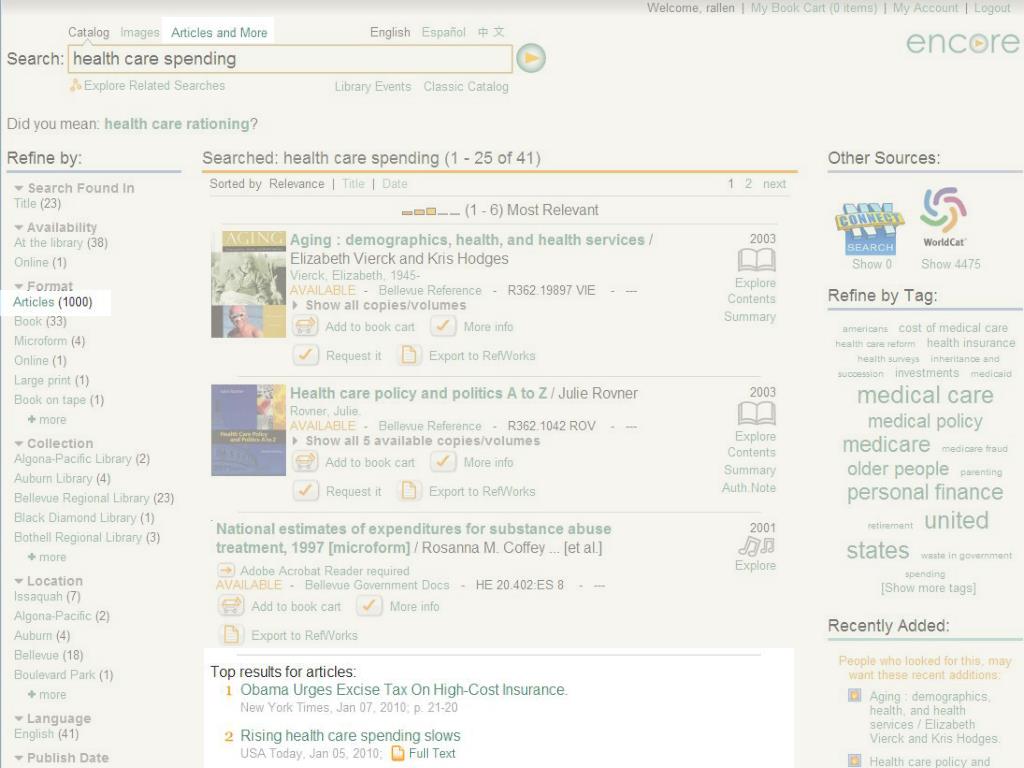Collapse the Availability facet
The width and height of the screenshot is (1024, 768).
18,227
